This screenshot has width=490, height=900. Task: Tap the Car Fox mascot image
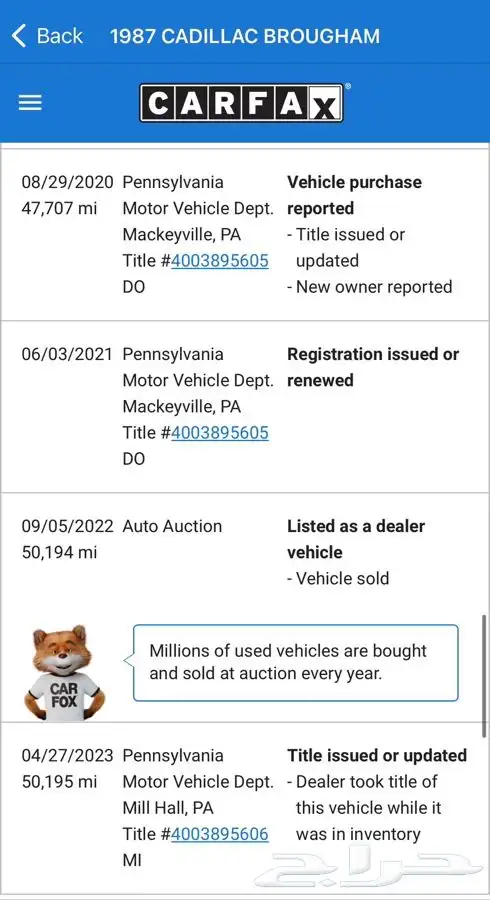[64, 673]
